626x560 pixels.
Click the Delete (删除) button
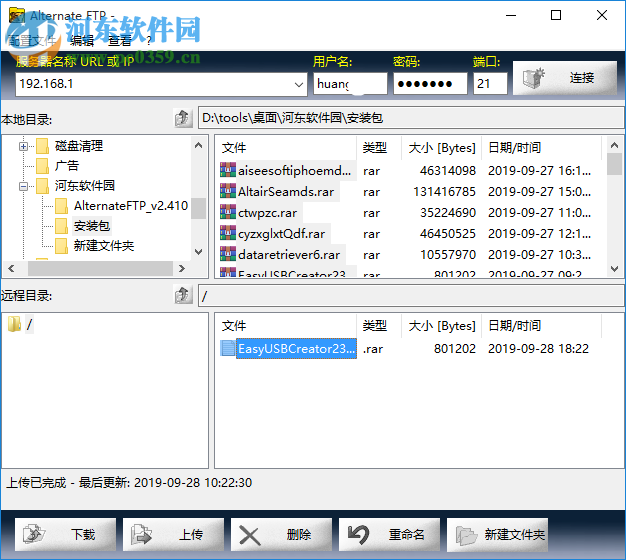(281, 534)
